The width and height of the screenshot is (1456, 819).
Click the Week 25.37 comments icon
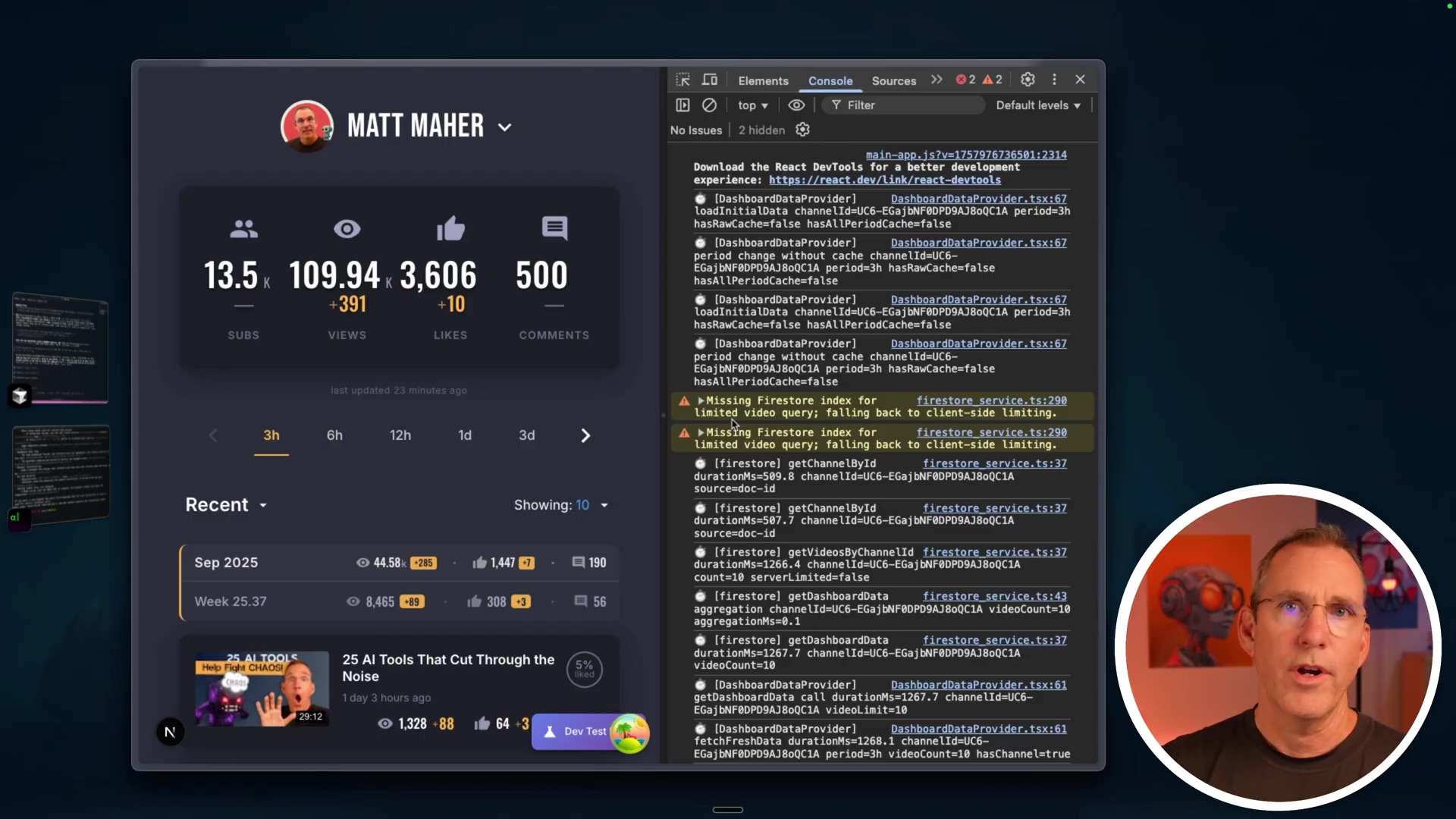(581, 601)
